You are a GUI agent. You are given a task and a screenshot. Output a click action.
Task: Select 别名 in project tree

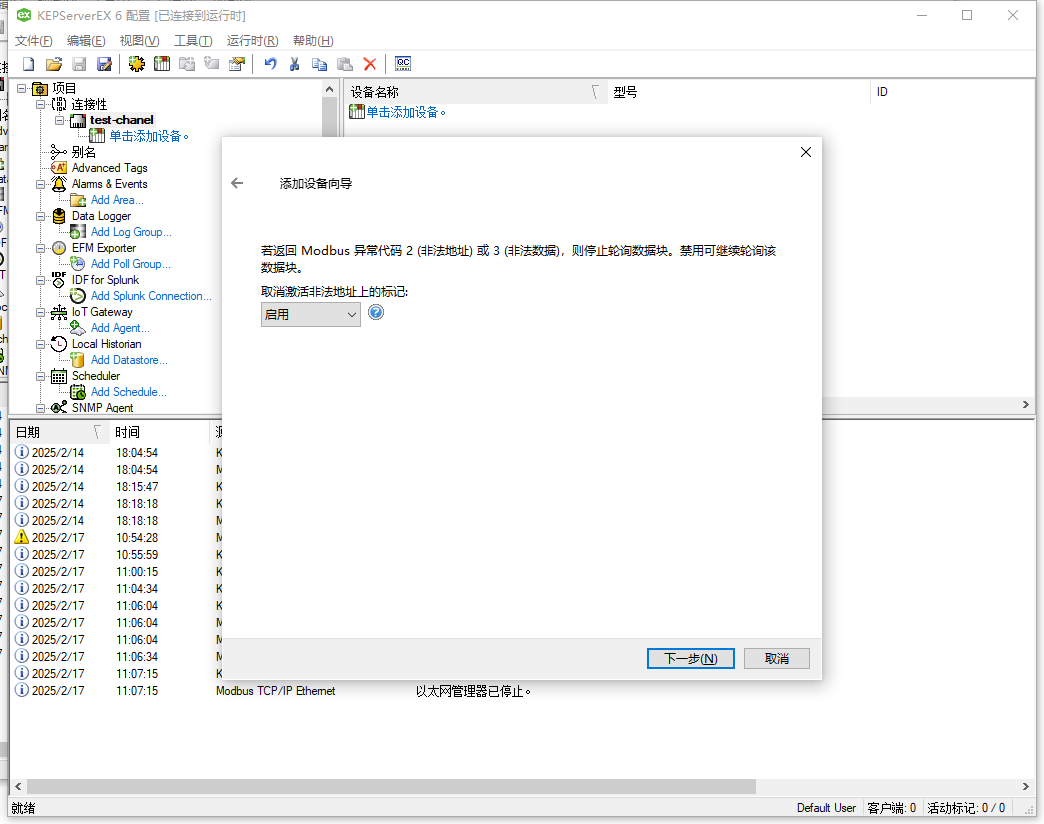[x=84, y=152]
